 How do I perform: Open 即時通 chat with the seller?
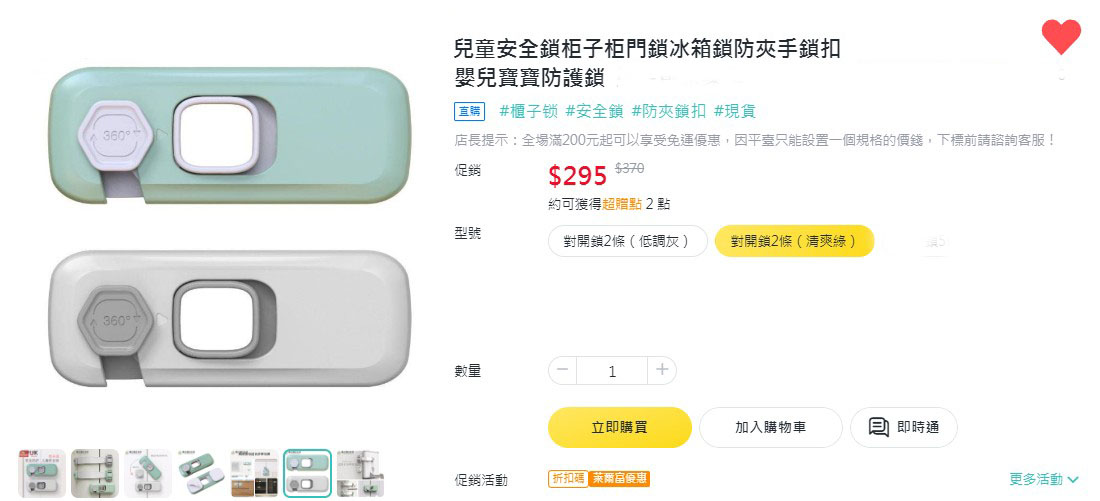903,427
